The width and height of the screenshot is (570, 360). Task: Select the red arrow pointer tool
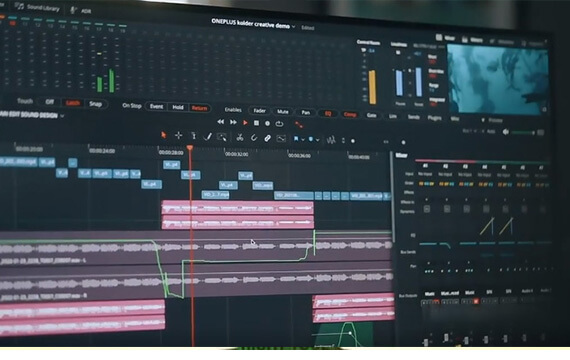click(x=164, y=135)
